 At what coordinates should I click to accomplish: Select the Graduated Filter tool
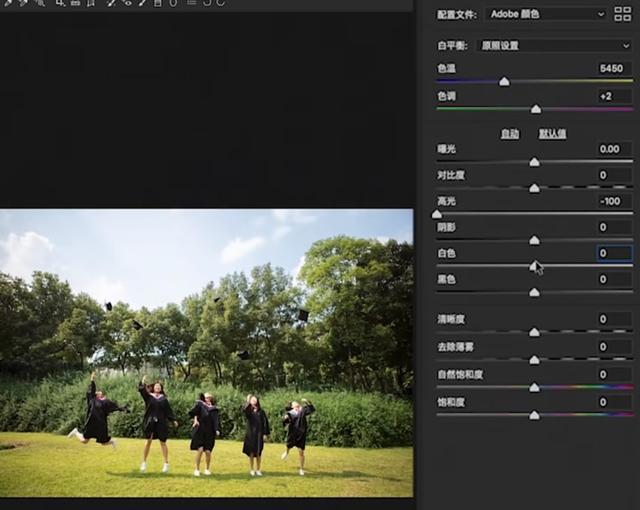pyautogui.click(x=156, y=3)
